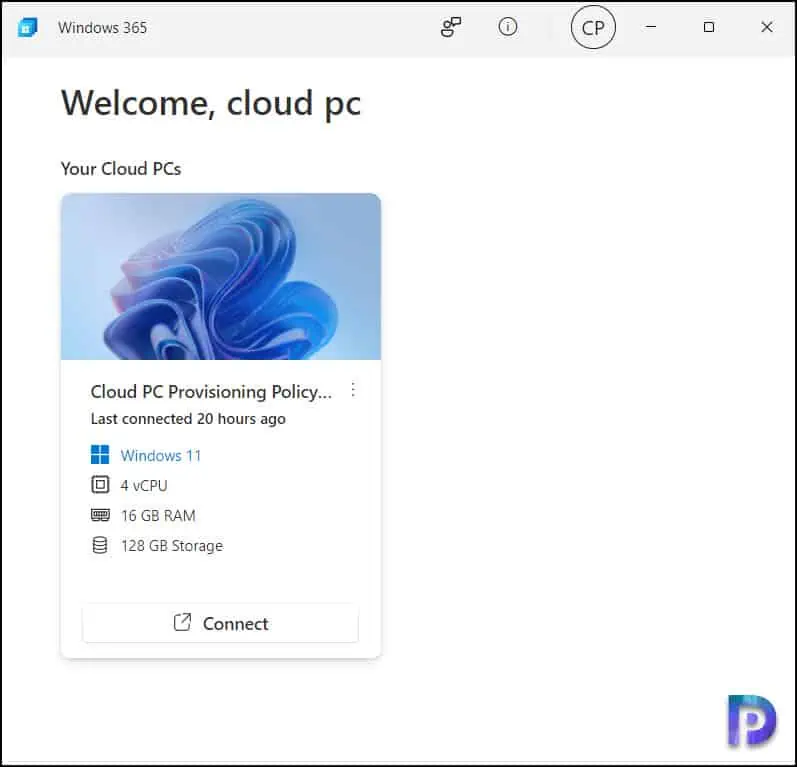Click the storage disk icon
Image resolution: width=797 pixels, height=767 pixels.
100,545
